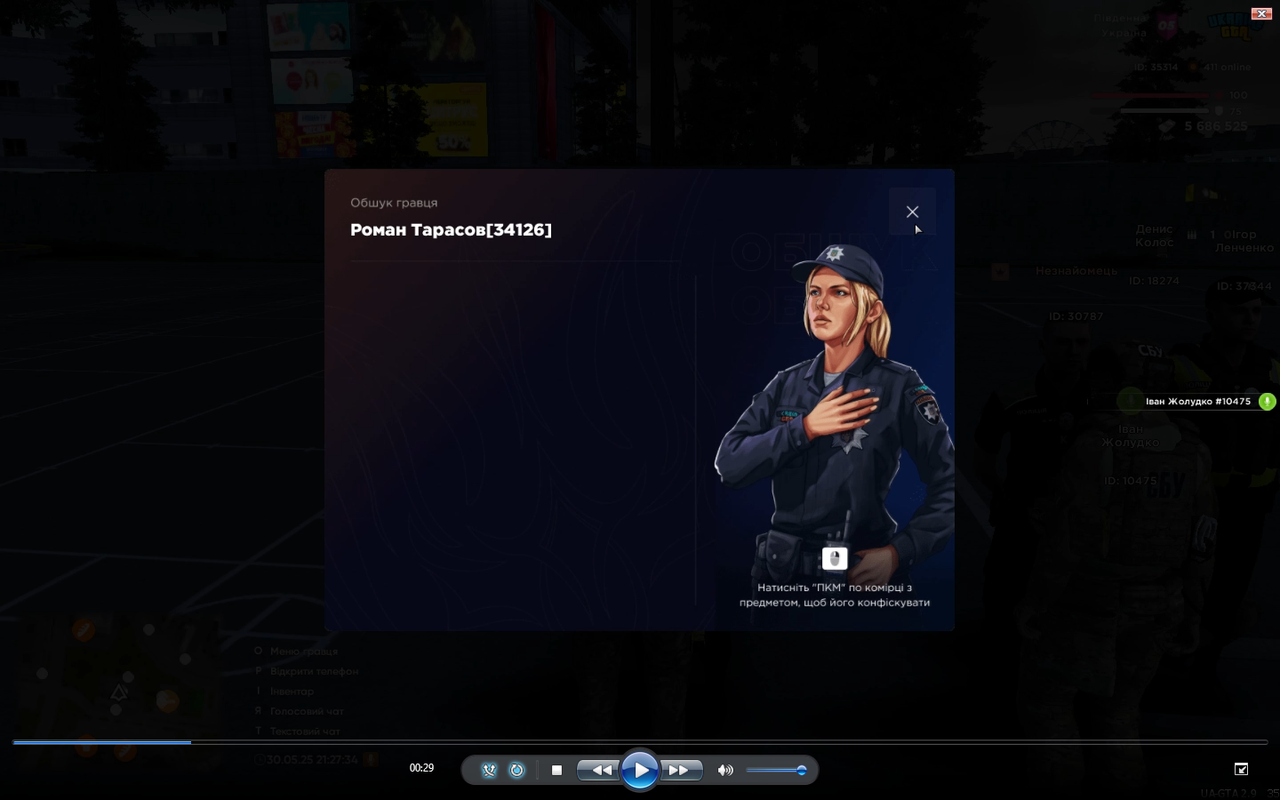Toggle repeat in the media player
The width and height of the screenshot is (1280, 800).
point(517,770)
